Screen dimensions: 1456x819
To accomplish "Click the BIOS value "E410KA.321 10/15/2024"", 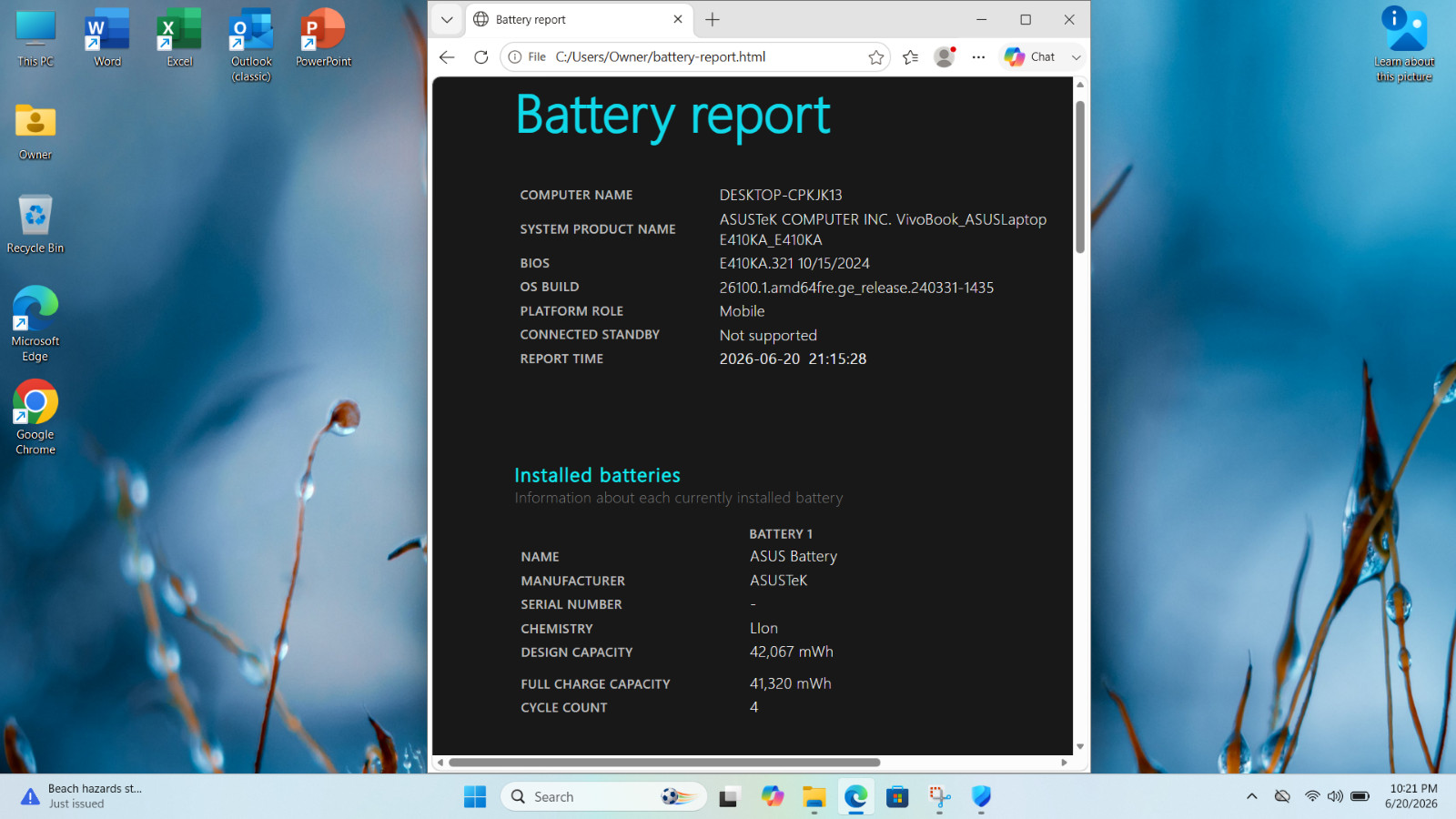I will pos(794,263).
